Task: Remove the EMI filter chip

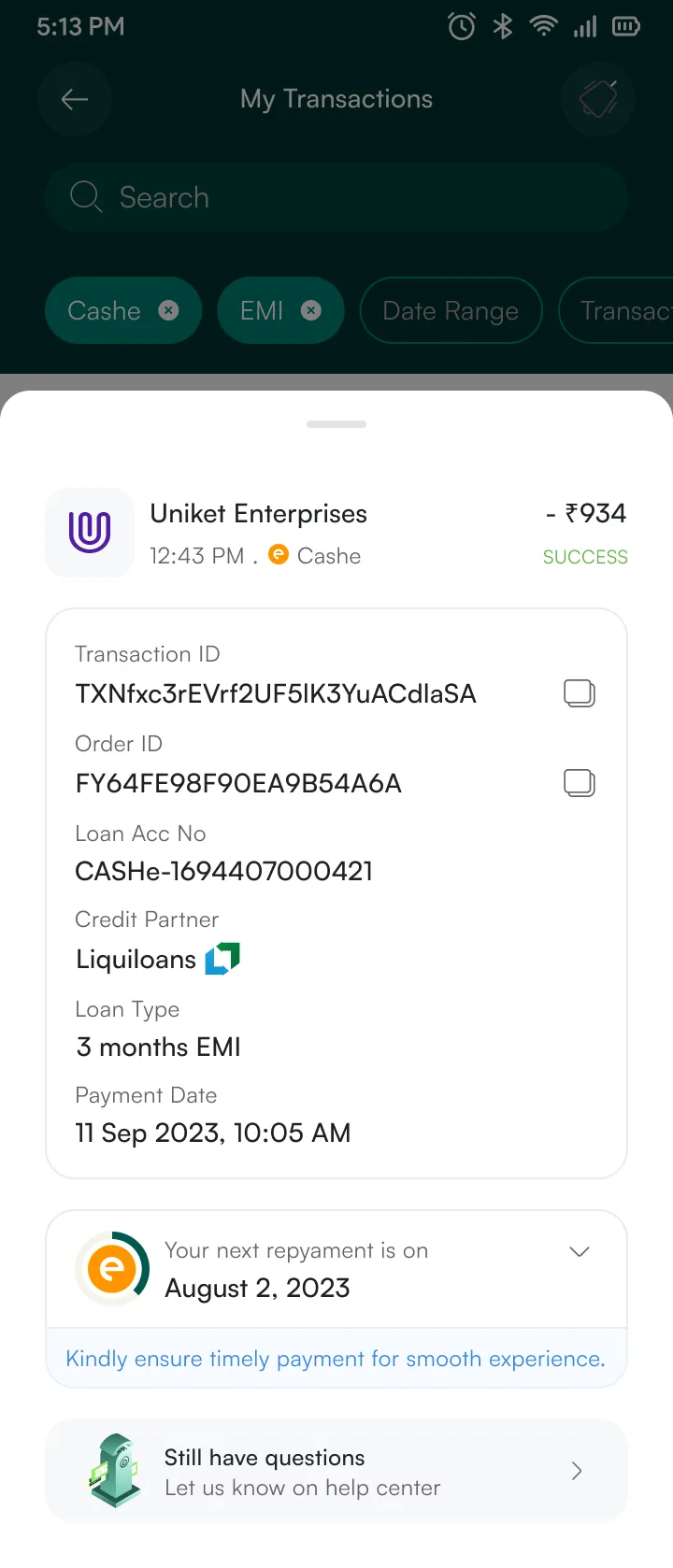Action: click(311, 310)
